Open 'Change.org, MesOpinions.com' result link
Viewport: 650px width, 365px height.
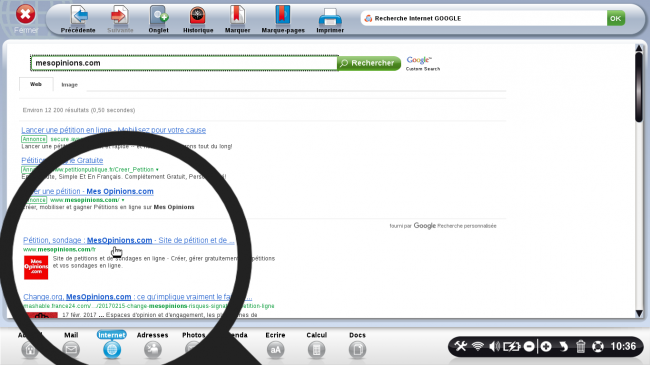click(138, 297)
